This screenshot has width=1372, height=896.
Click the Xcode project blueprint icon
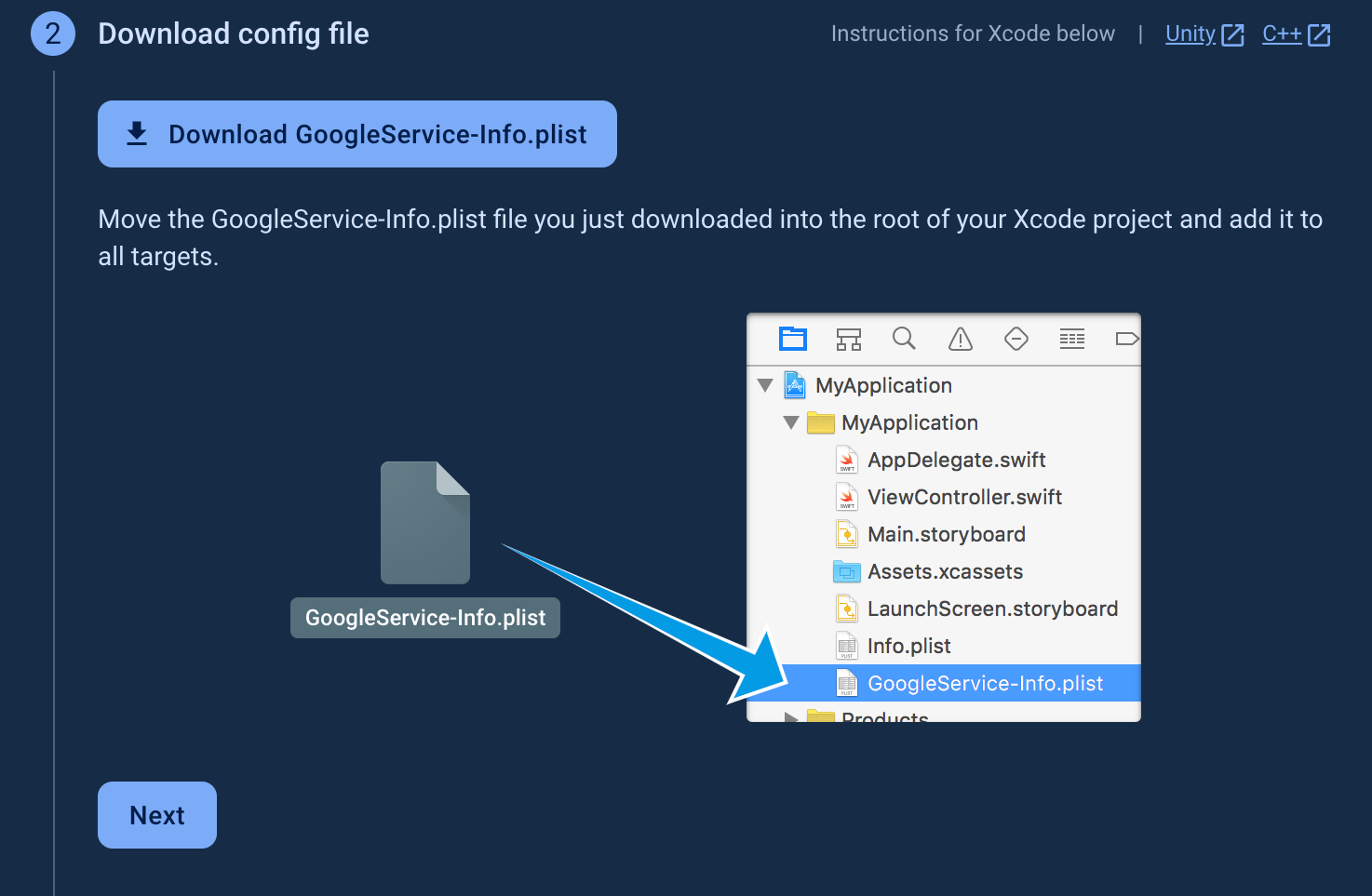pos(795,384)
